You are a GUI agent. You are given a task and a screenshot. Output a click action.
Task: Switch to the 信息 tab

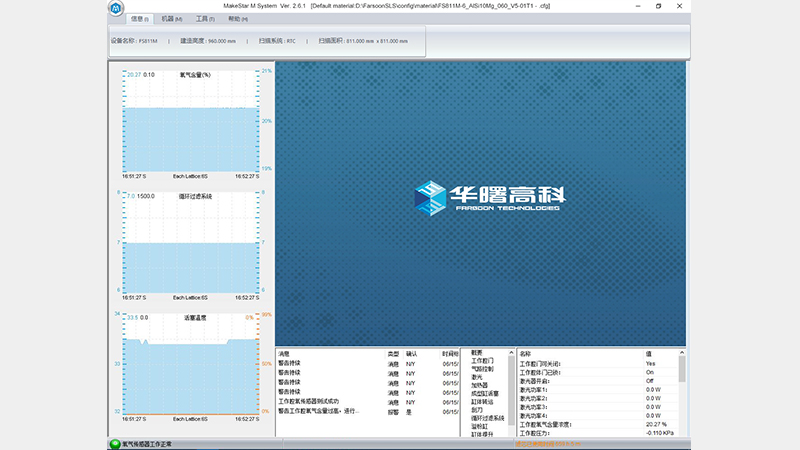(x=139, y=19)
